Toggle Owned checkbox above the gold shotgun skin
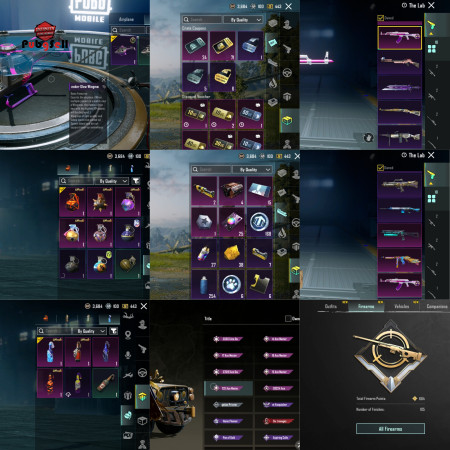450x450 pixels. click(380, 168)
